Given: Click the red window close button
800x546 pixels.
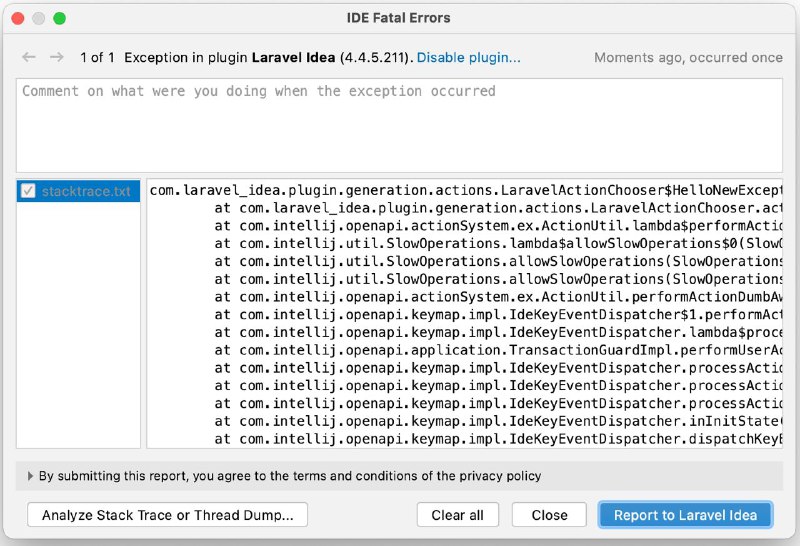Looking at the screenshot, I should [18, 18].
